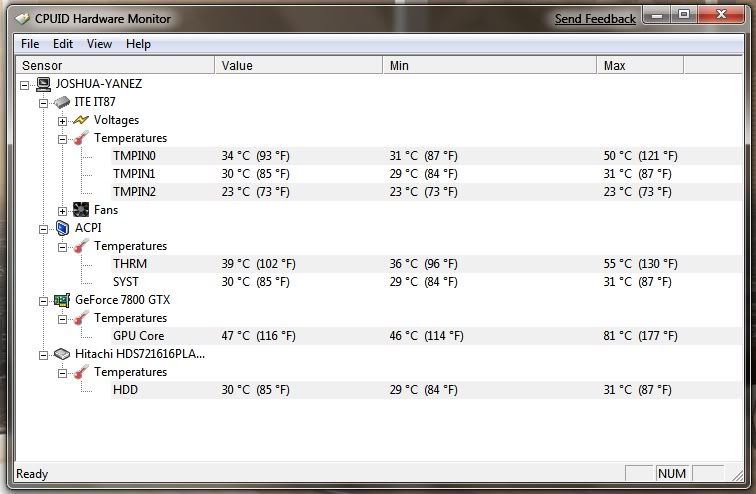
Task: Click the Sensor column header
Action: coord(115,65)
